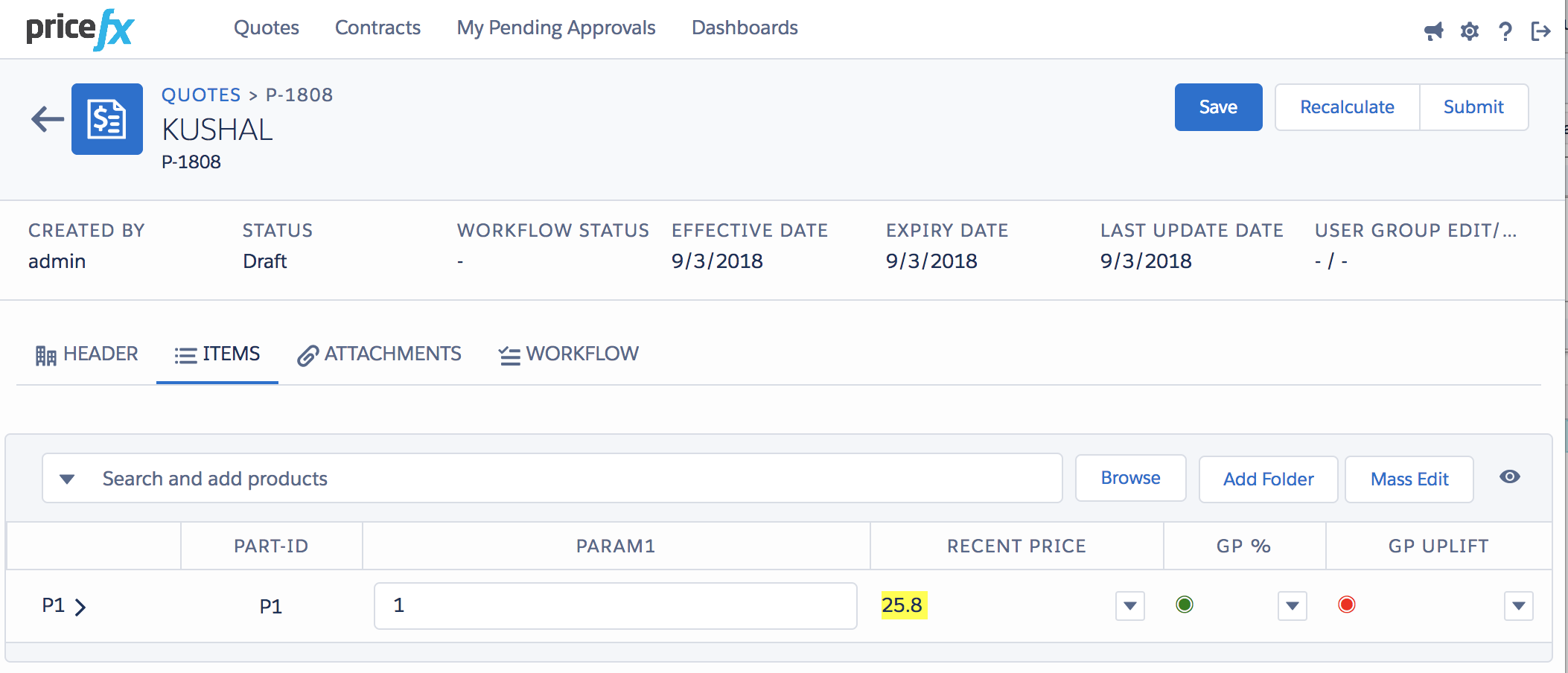Open the GP % dropdown arrow

[1292, 606]
